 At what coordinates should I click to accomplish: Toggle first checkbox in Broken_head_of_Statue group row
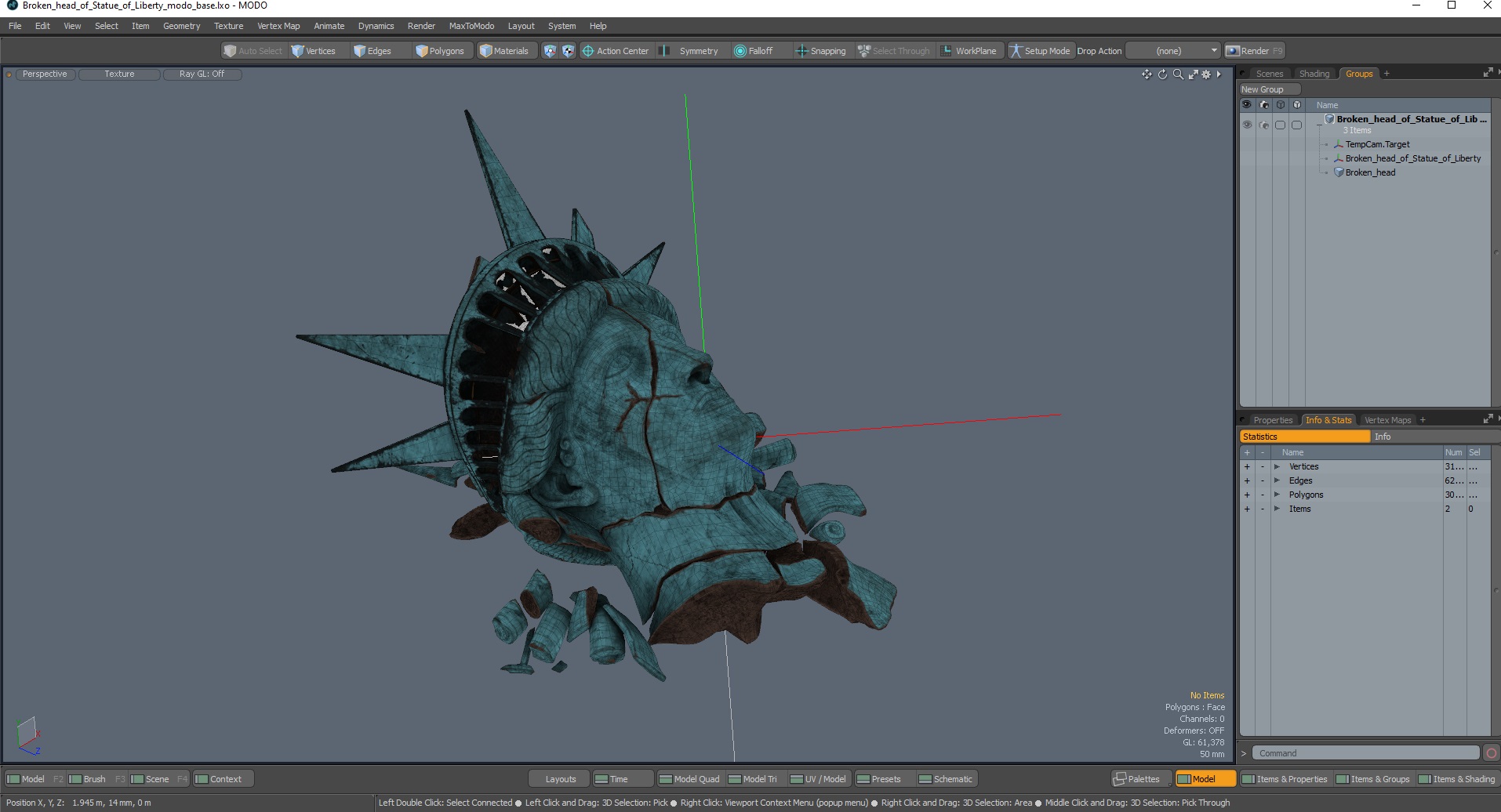(1280, 125)
